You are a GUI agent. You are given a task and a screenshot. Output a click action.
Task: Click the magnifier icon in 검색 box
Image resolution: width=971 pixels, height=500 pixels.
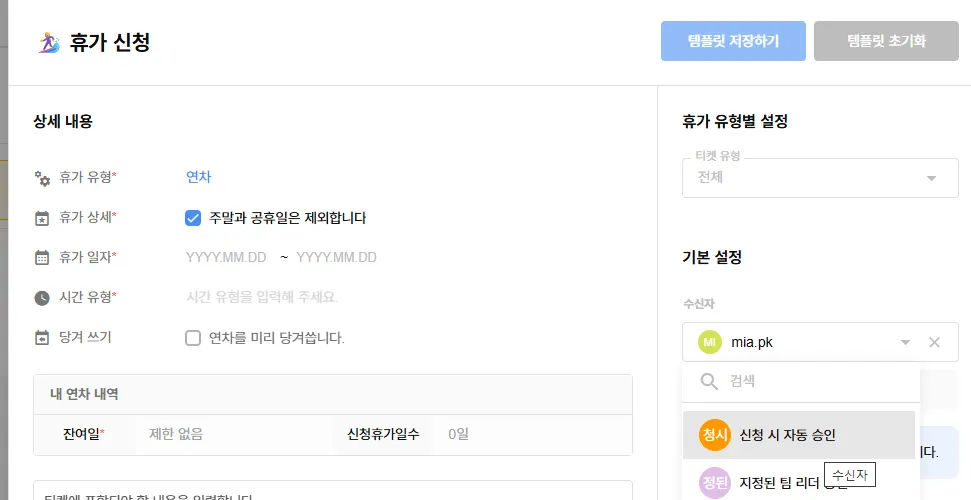click(709, 380)
